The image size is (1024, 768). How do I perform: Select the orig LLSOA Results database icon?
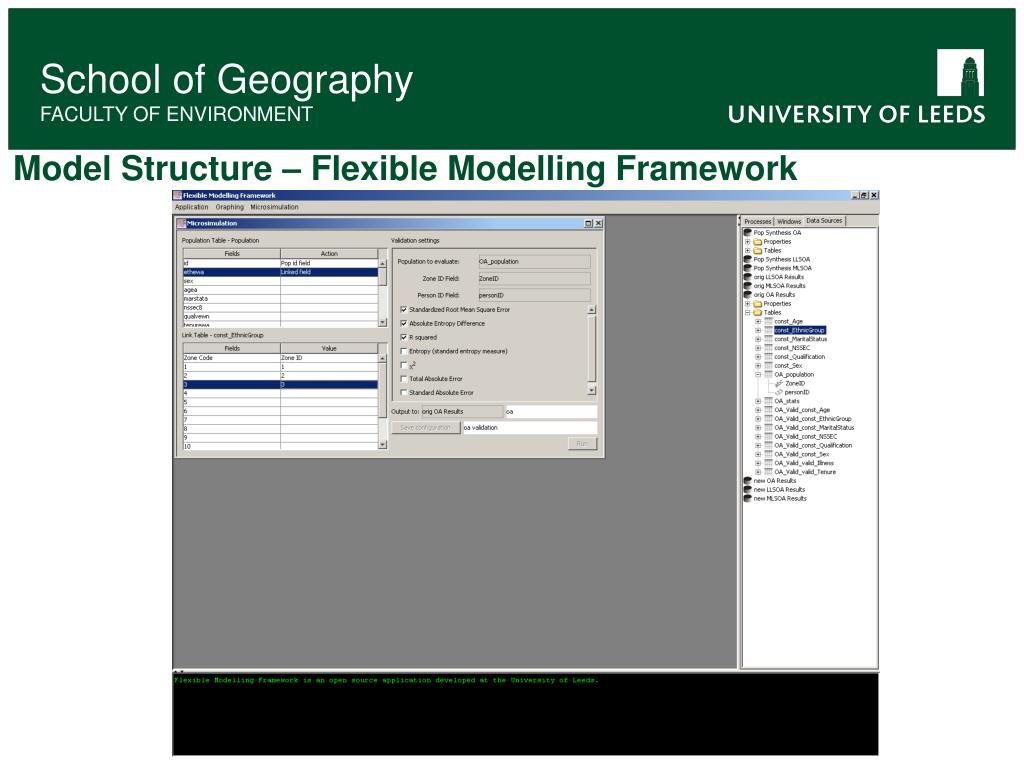pos(748,277)
